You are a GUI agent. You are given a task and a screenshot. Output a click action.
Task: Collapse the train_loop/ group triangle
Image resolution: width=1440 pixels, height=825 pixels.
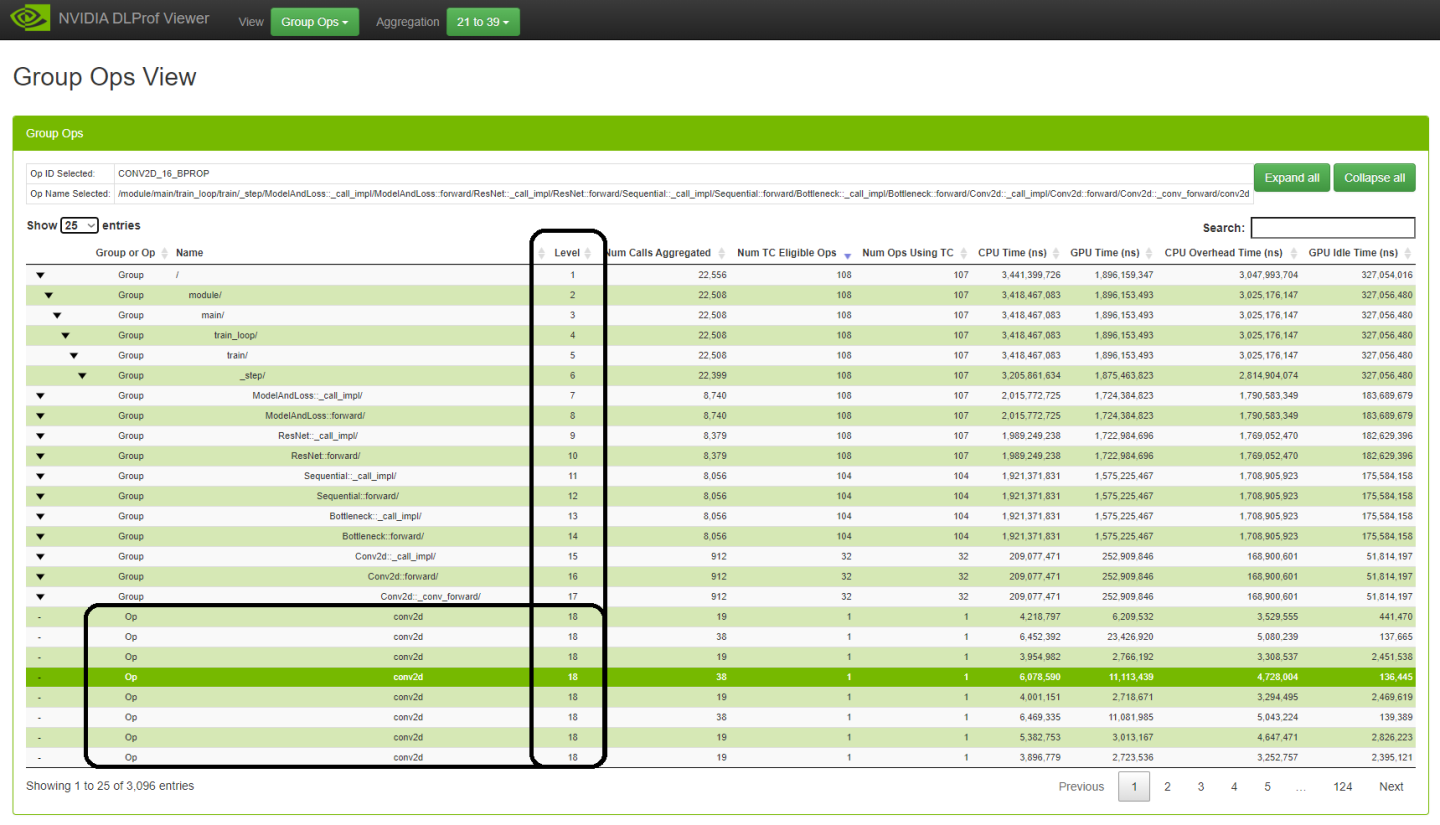(65, 336)
